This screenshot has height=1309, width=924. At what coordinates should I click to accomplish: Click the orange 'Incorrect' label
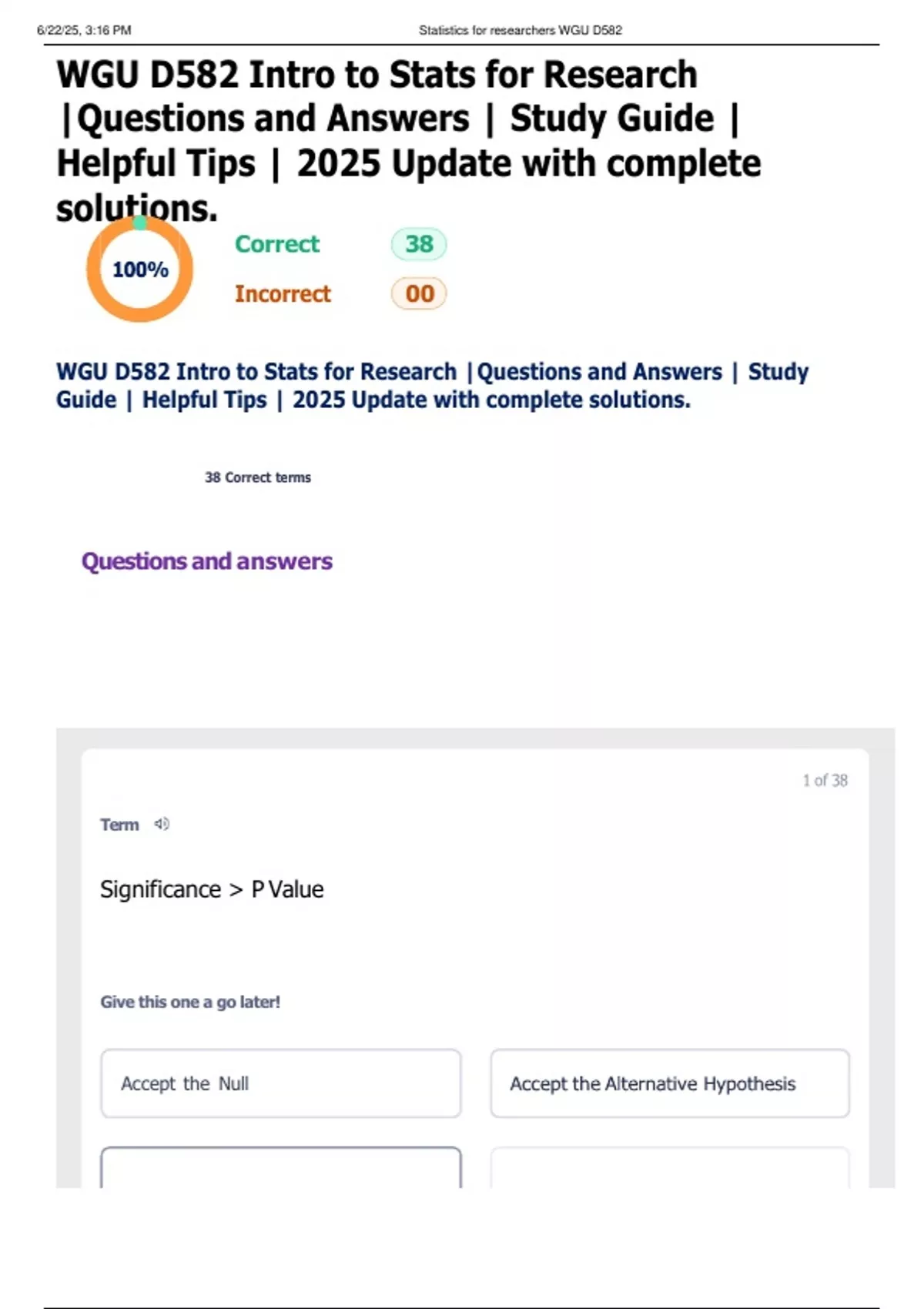coord(283,293)
